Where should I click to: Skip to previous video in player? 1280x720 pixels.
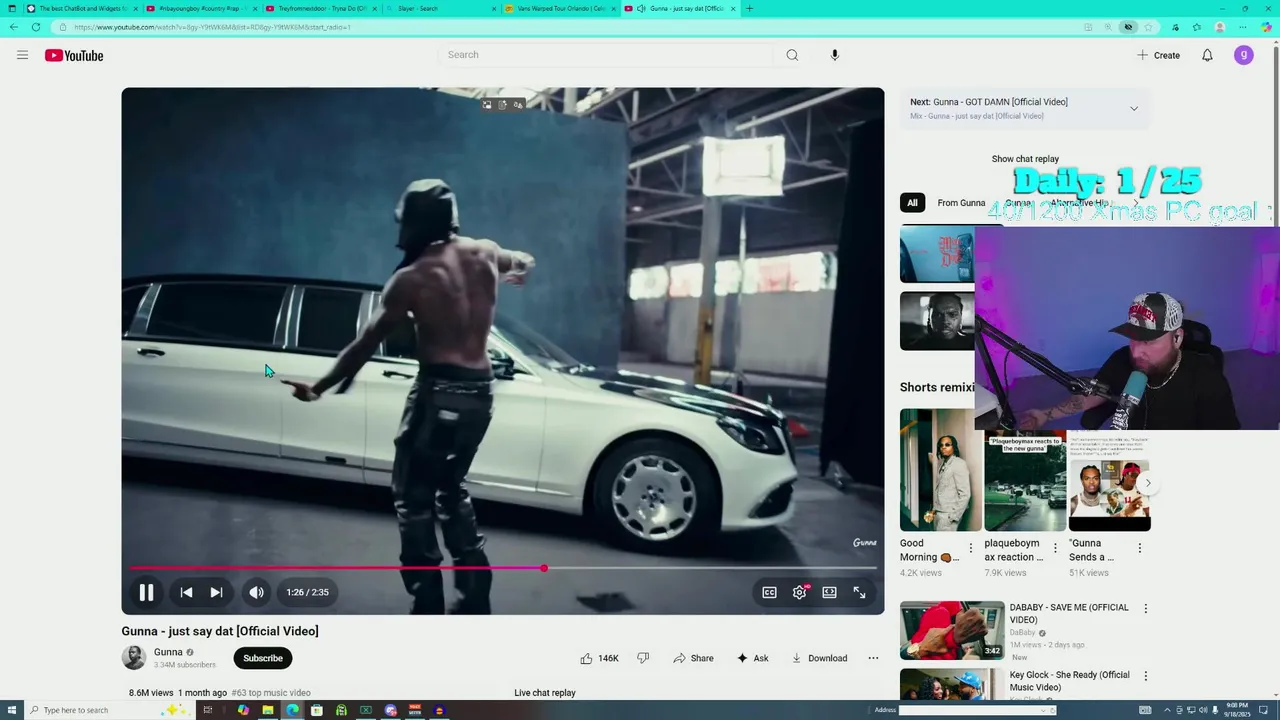tap(186, 592)
